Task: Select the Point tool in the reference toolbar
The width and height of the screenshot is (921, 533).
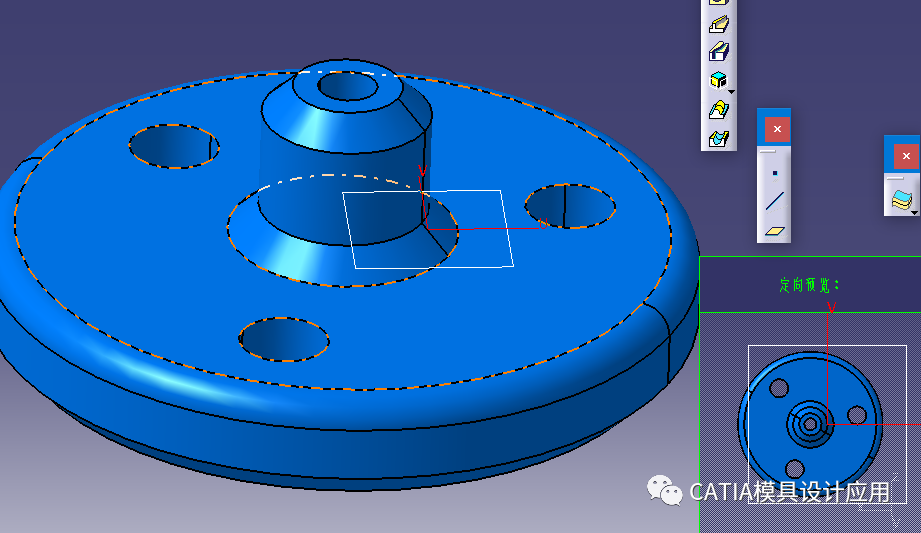Action: (x=774, y=173)
